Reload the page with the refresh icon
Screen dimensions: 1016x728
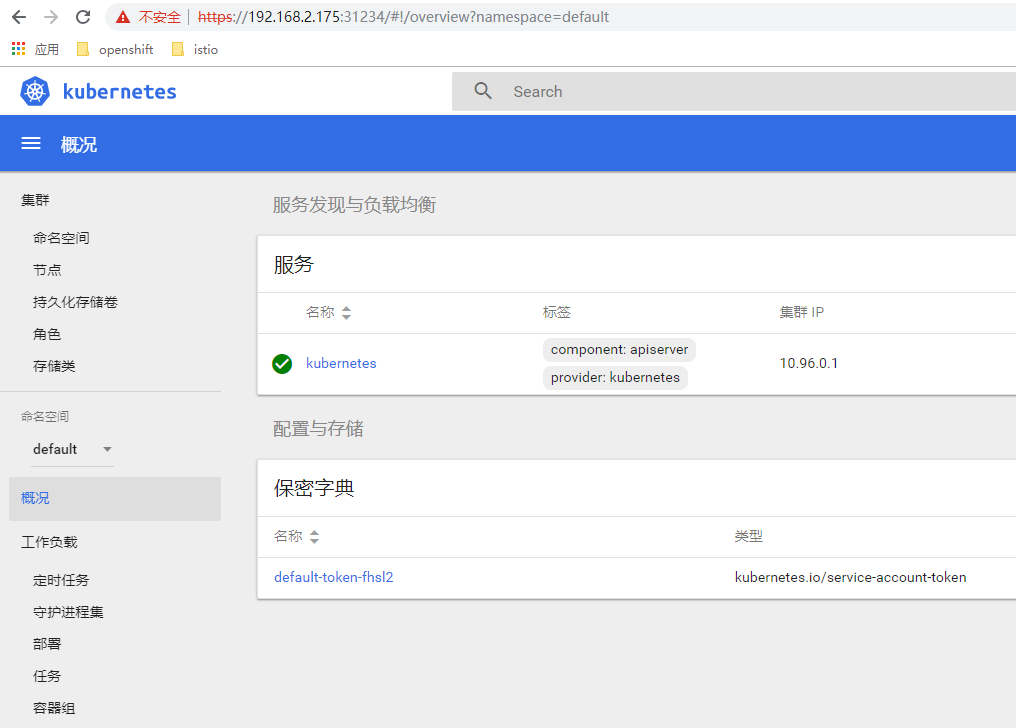point(83,17)
